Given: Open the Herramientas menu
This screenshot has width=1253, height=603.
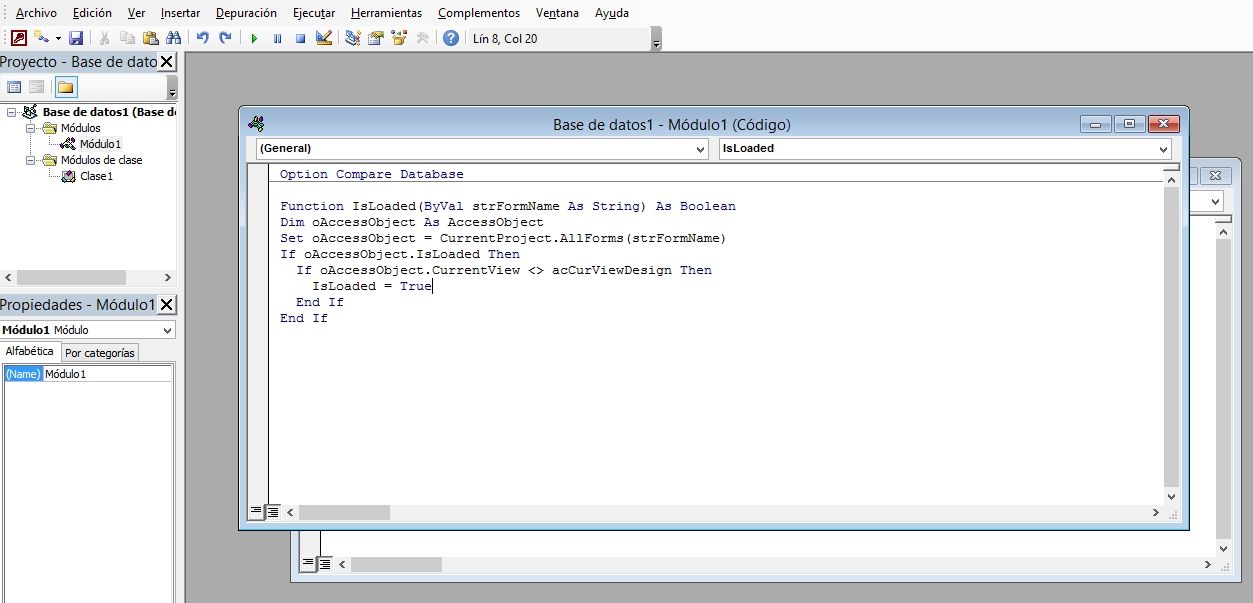Looking at the screenshot, I should point(387,13).
